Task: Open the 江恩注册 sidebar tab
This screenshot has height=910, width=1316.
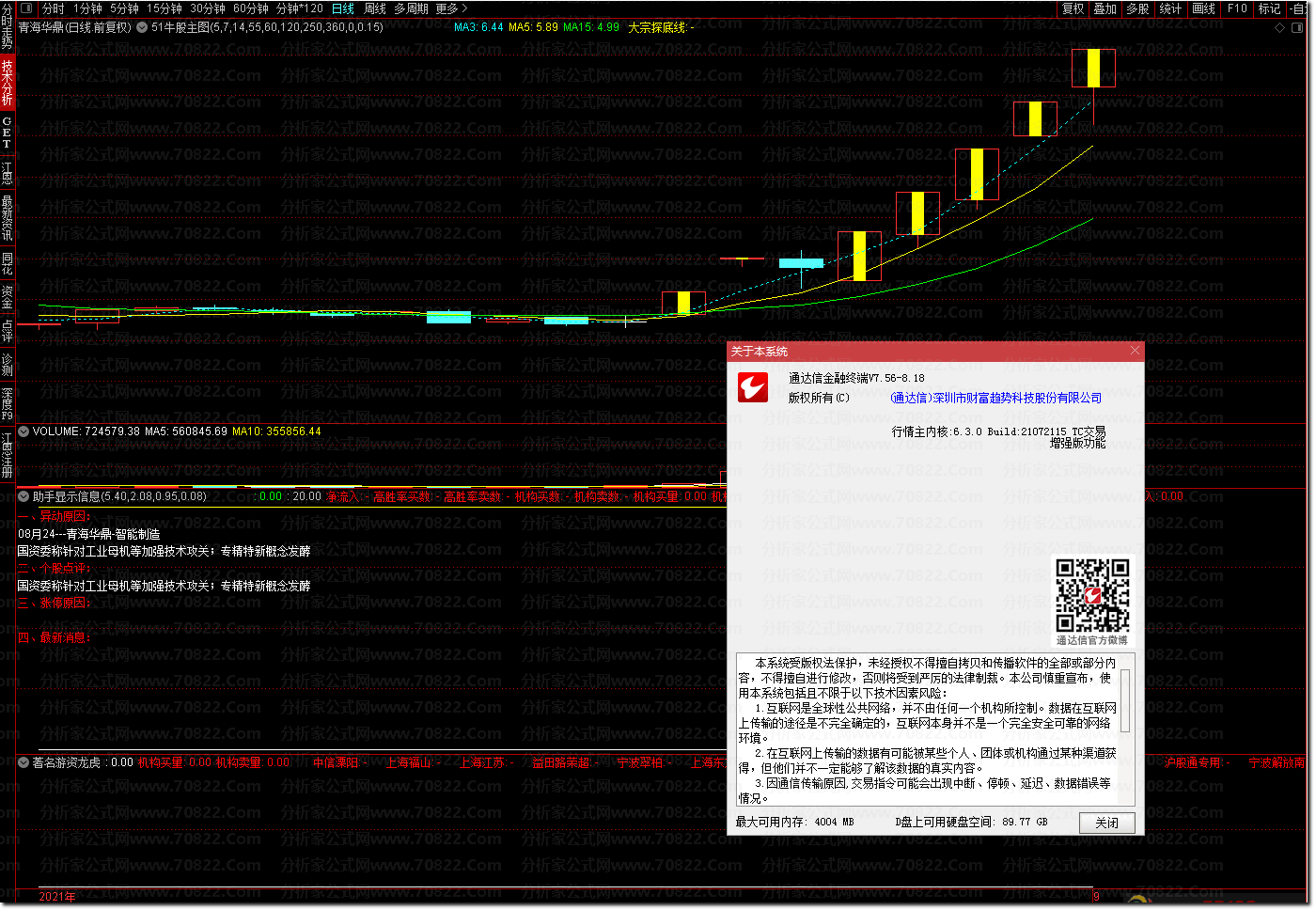Action: 8,455
